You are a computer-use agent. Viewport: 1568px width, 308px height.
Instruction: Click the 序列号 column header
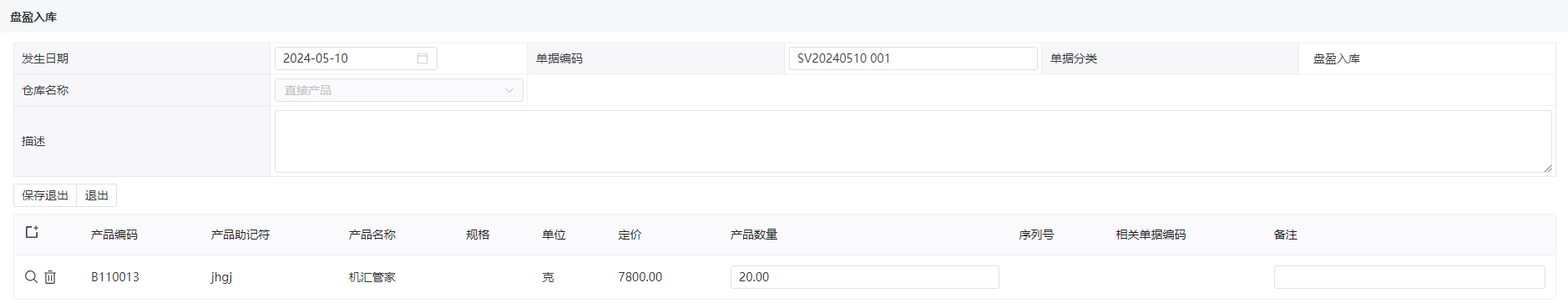(x=1036, y=235)
